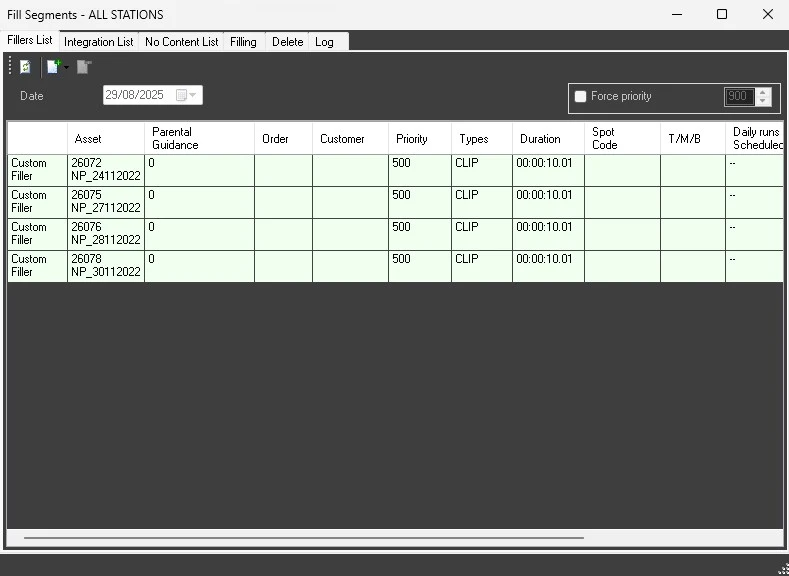Screen dimensions: 789x576
Task: Click the horizontal scrollbar at bottom
Action: pyautogui.click(x=300, y=538)
